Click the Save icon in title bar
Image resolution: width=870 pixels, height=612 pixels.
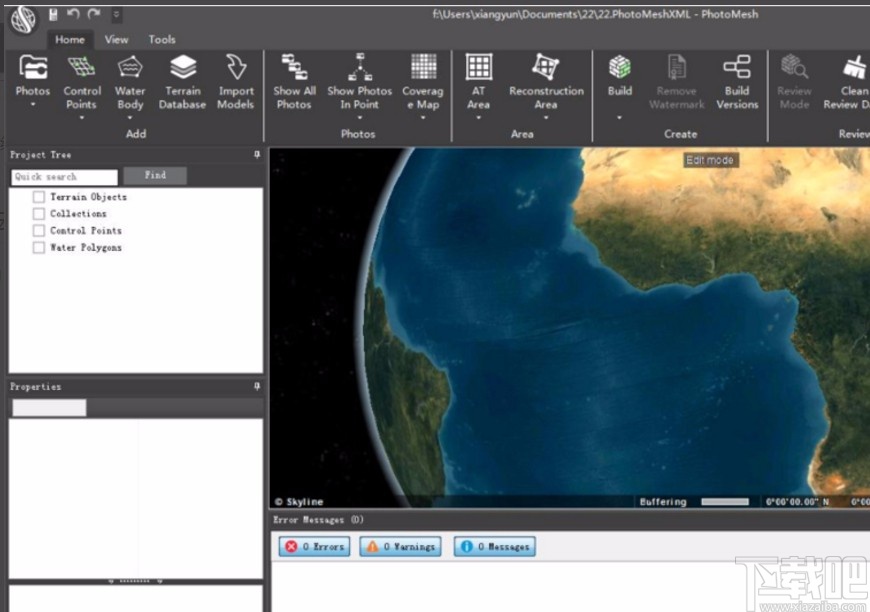pos(53,14)
